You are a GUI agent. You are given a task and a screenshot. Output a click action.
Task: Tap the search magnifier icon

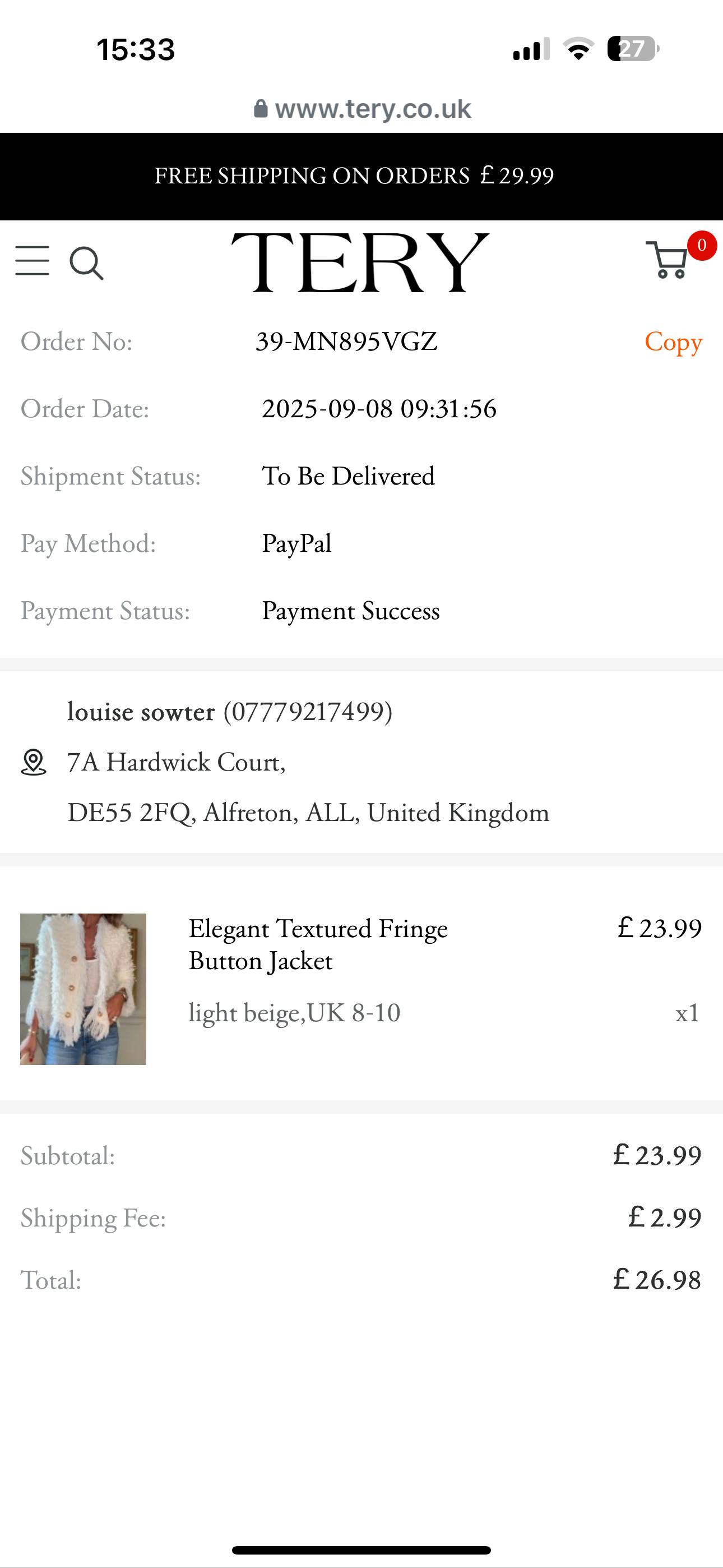click(86, 263)
